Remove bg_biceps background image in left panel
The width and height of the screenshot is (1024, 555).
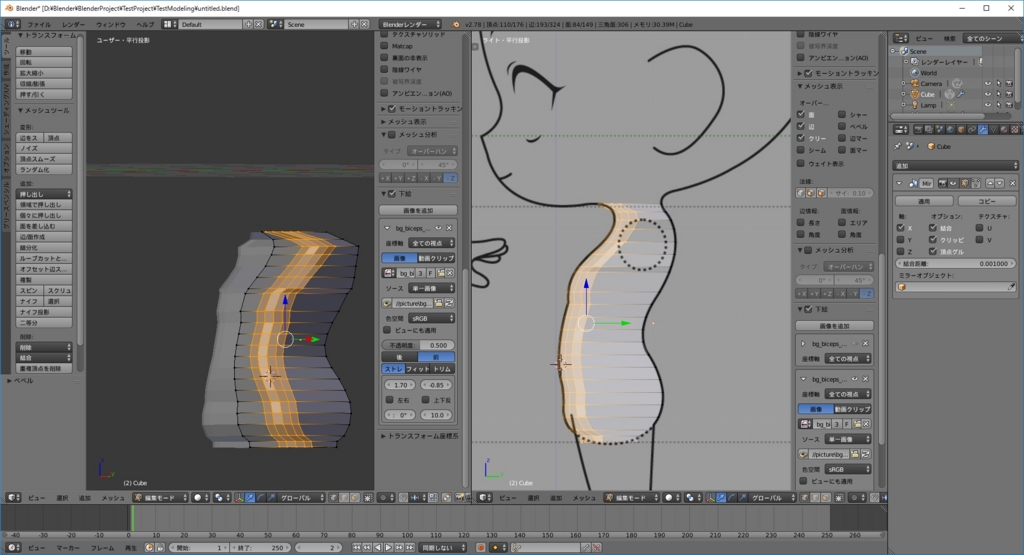pos(449,228)
